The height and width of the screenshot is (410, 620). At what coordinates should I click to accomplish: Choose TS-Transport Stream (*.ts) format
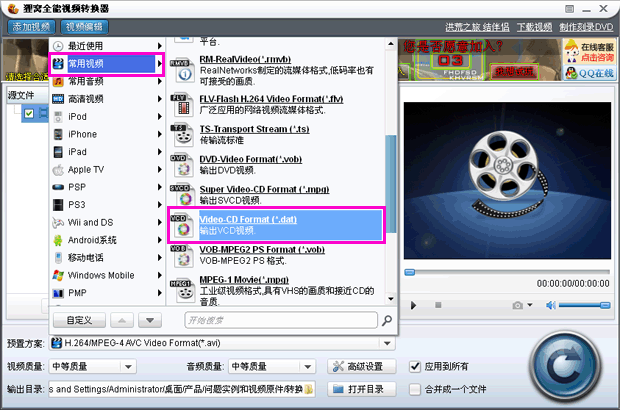click(x=254, y=129)
